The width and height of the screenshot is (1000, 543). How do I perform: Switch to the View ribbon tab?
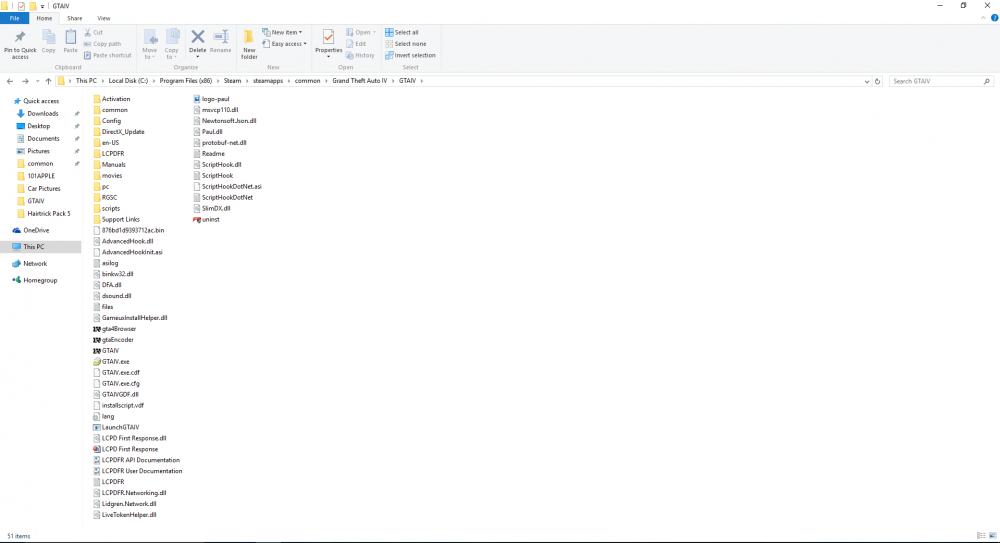(103, 19)
